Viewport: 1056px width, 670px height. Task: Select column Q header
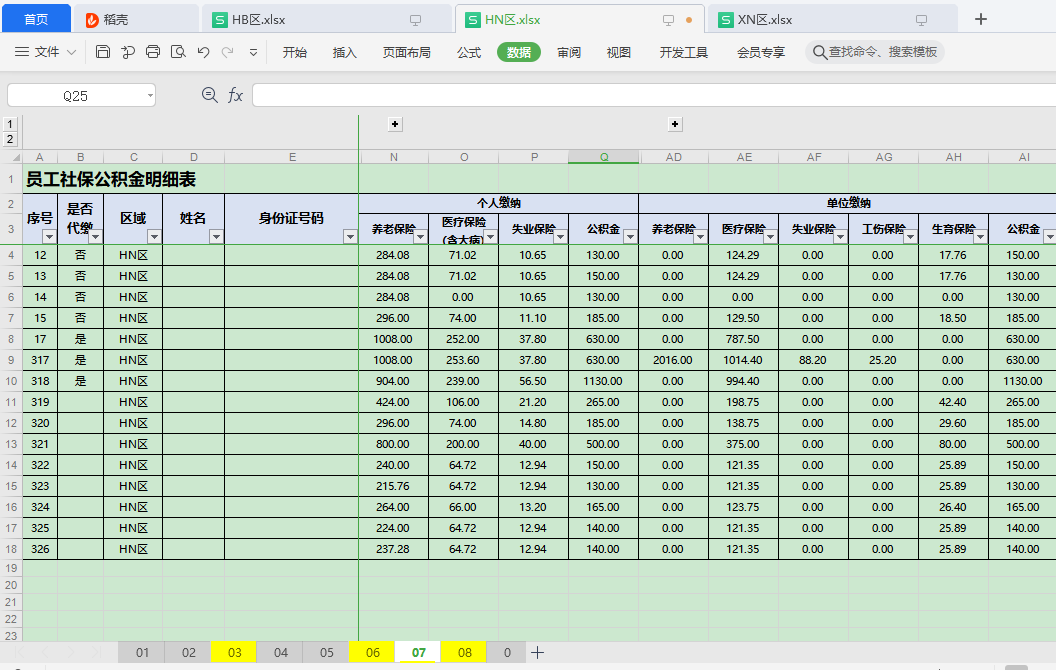[603, 157]
